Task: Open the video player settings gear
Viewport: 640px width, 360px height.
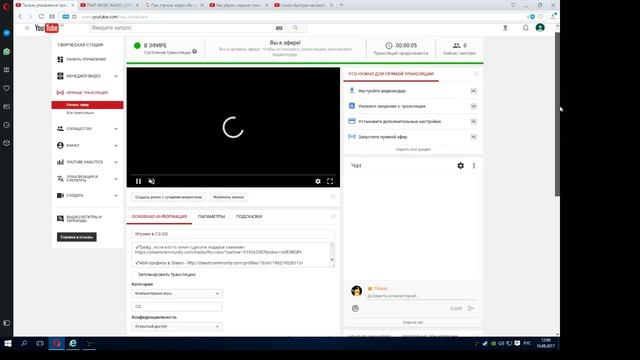Action: 318,181
